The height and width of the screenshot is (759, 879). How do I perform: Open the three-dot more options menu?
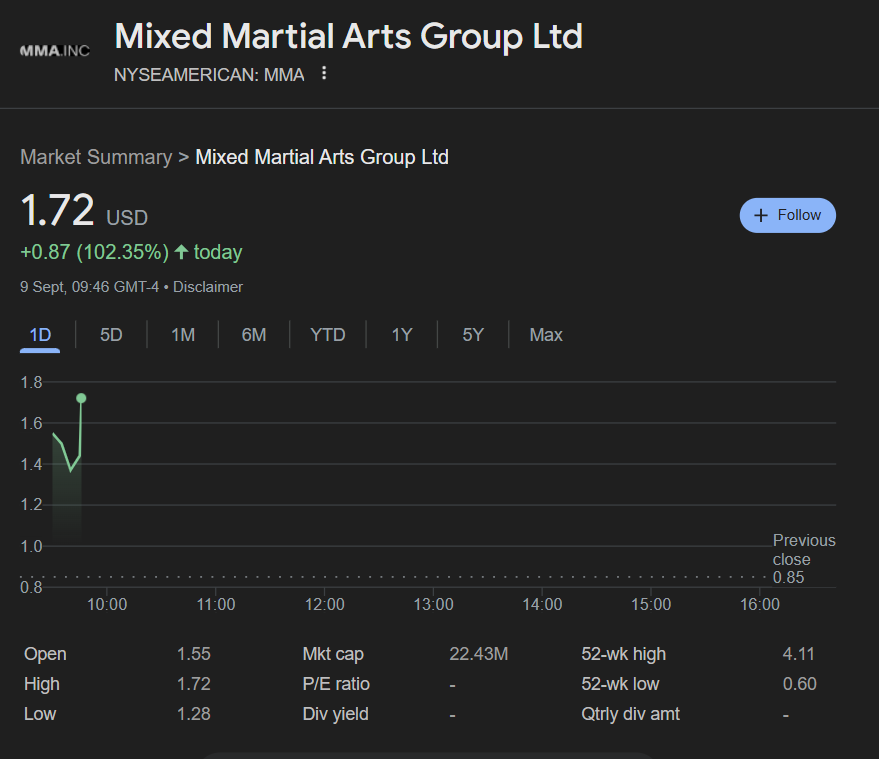click(324, 74)
